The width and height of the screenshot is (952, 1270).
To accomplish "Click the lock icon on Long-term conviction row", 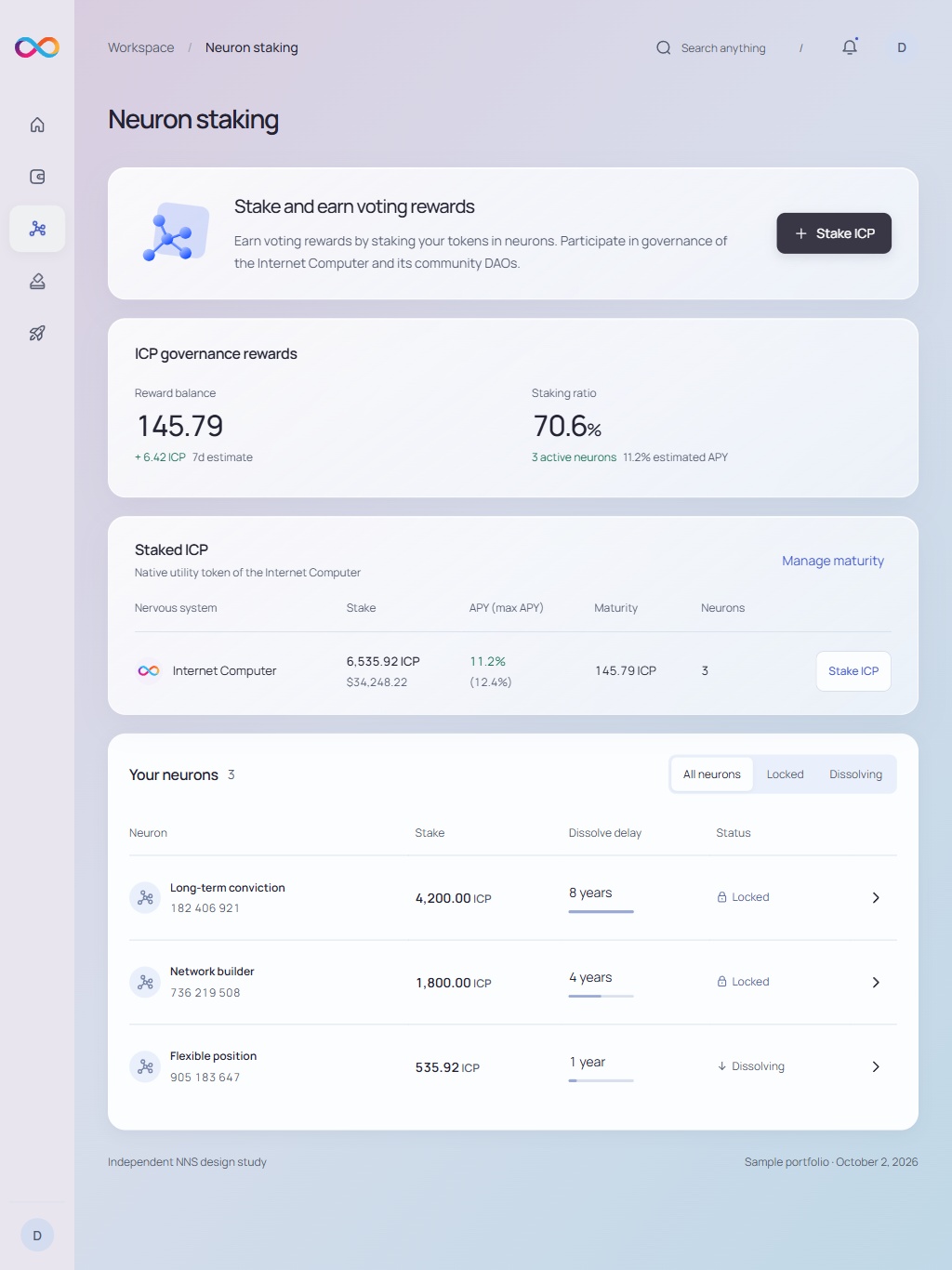I will [721, 897].
